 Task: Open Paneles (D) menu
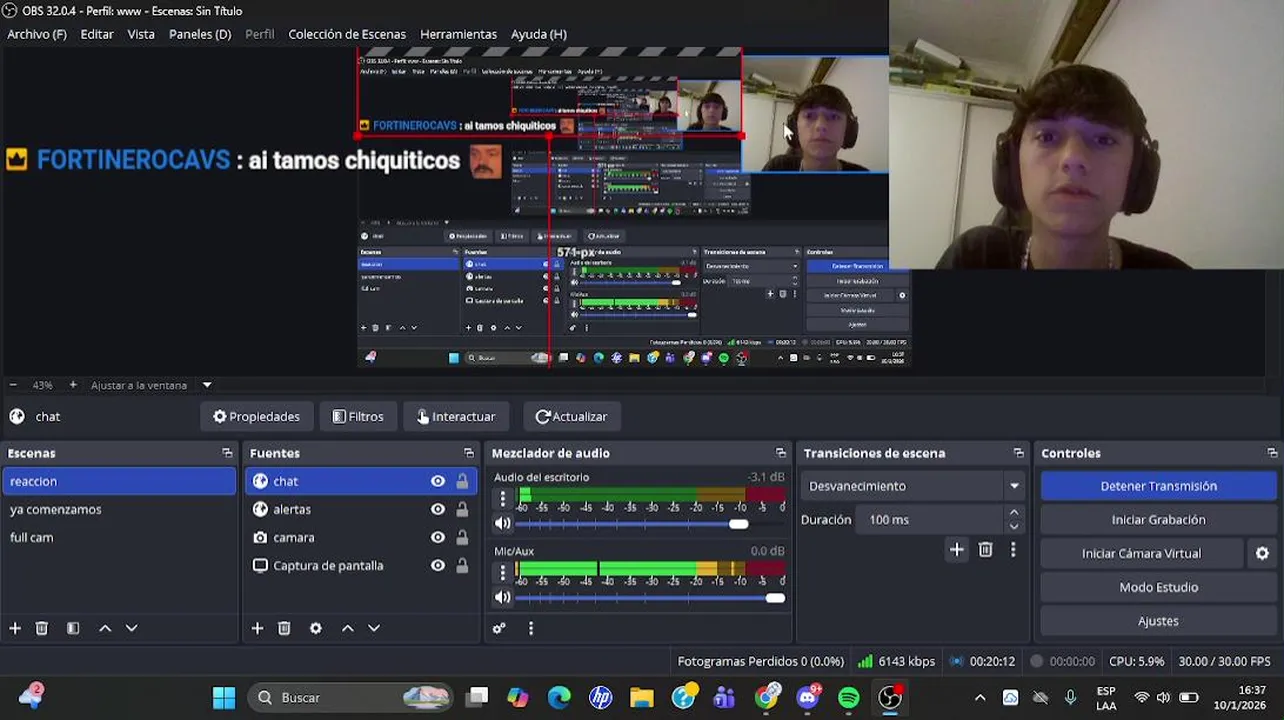pos(200,34)
